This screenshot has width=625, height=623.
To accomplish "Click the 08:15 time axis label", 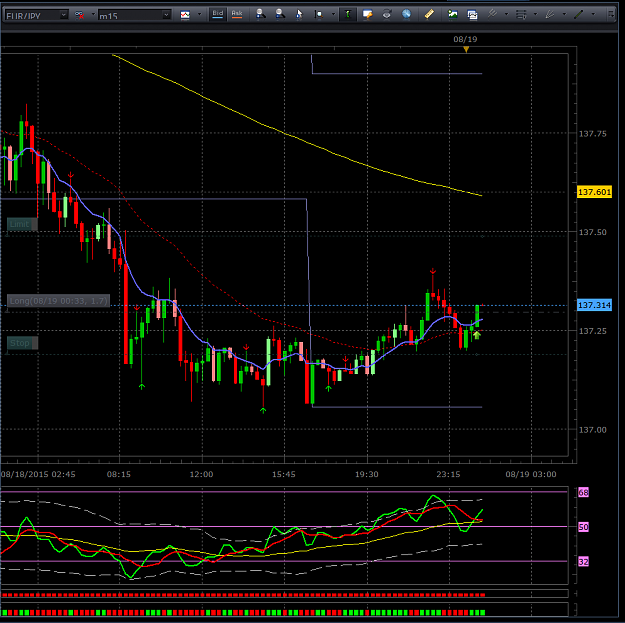I will coord(119,474).
